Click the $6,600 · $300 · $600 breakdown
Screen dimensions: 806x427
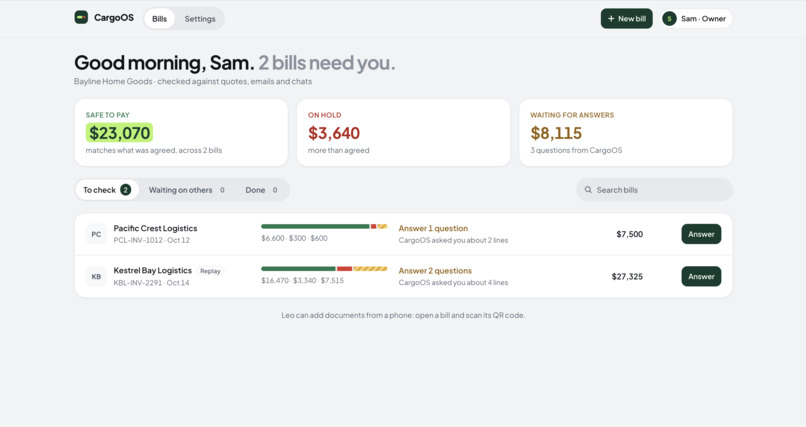(294, 238)
